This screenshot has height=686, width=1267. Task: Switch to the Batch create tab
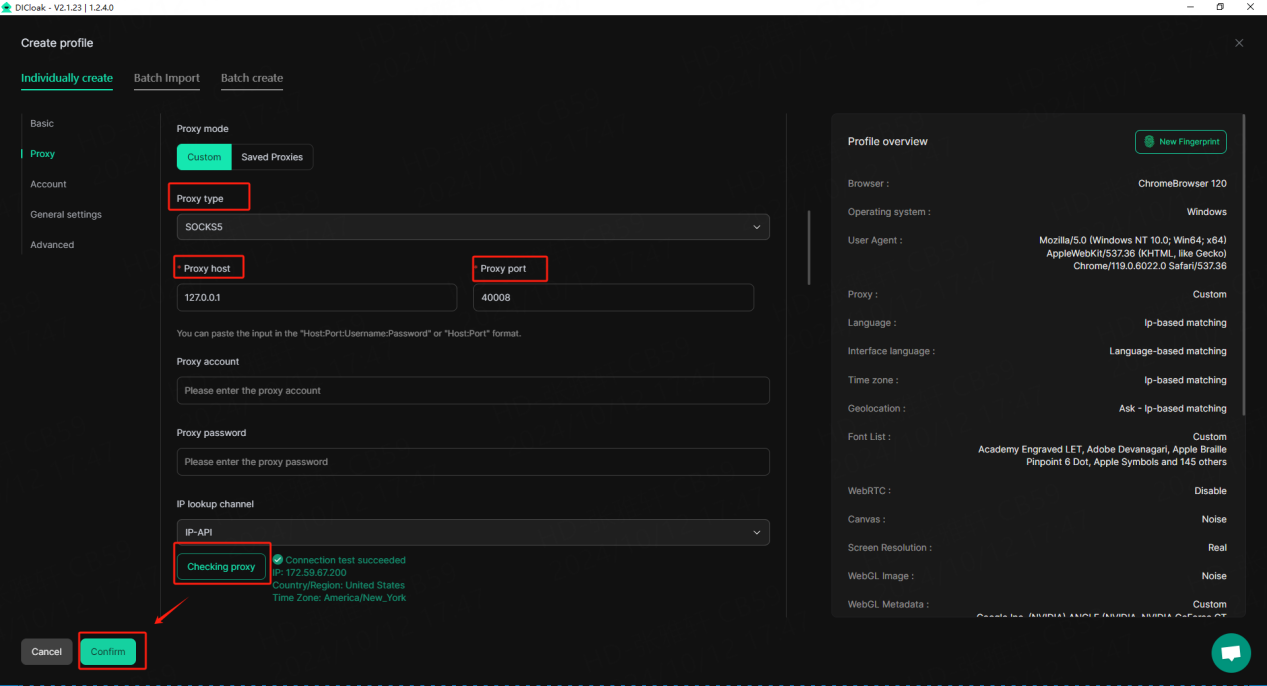coord(251,78)
